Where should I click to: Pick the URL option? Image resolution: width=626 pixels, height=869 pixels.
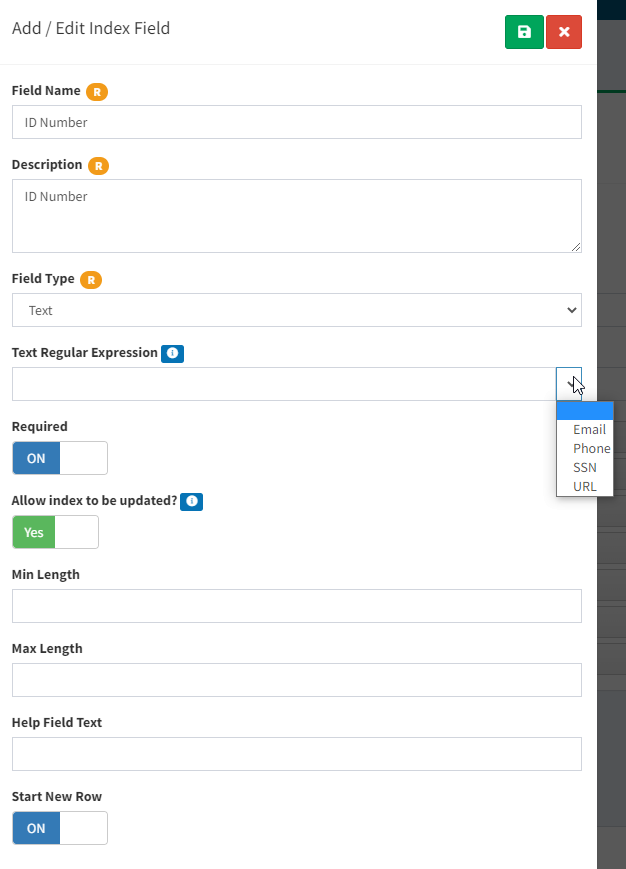[585, 486]
